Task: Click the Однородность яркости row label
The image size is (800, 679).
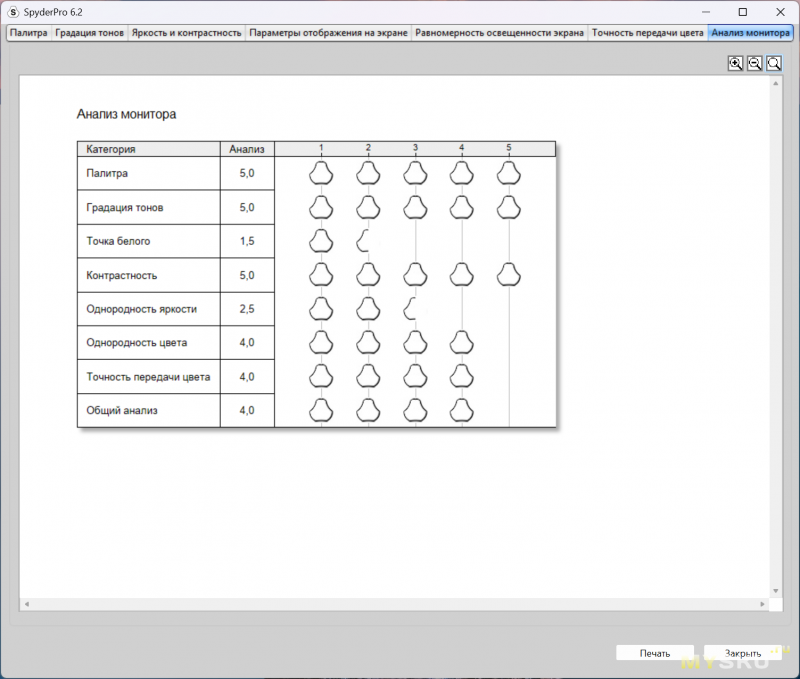Action: 141,309
